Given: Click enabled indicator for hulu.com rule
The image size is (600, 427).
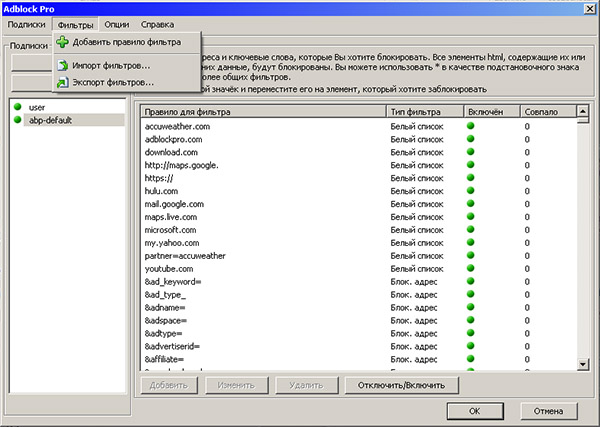Looking at the screenshot, I should coord(471,190).
